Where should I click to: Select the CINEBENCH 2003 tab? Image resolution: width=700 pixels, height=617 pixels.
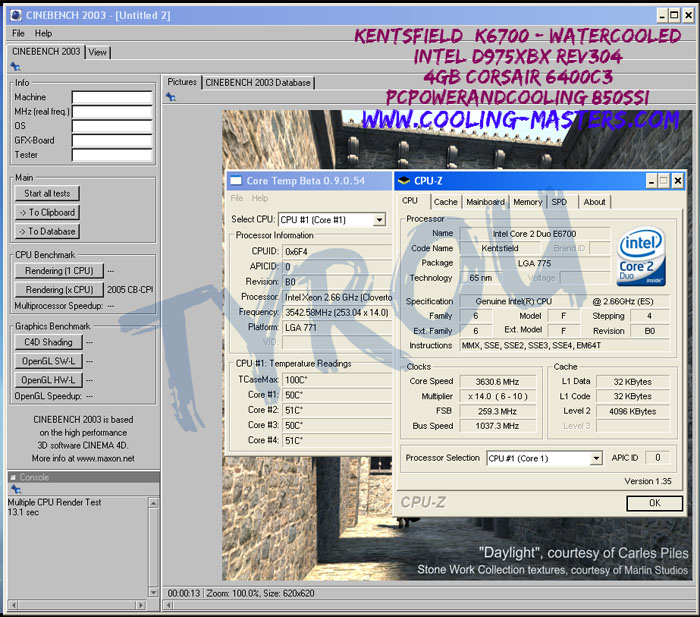click(46, 51)
